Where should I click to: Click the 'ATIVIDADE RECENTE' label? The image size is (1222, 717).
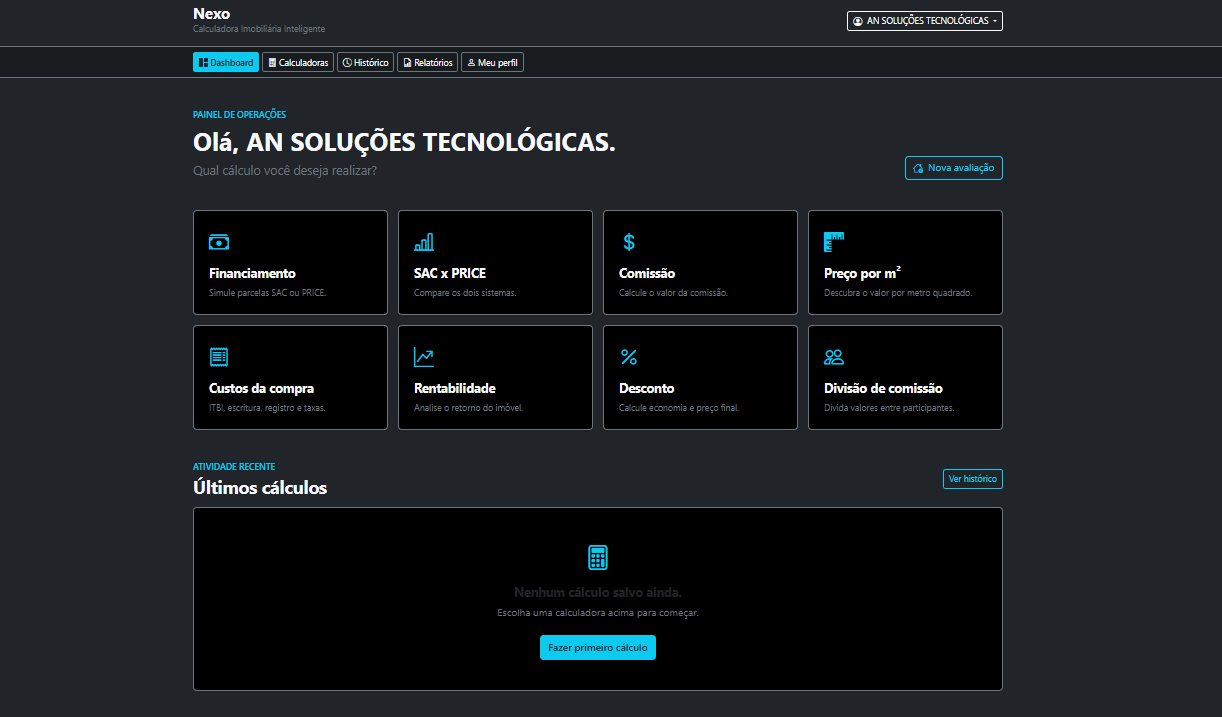click(234, 467)
